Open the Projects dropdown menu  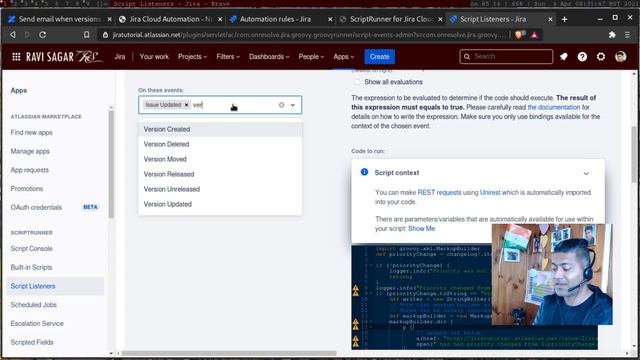192,57
